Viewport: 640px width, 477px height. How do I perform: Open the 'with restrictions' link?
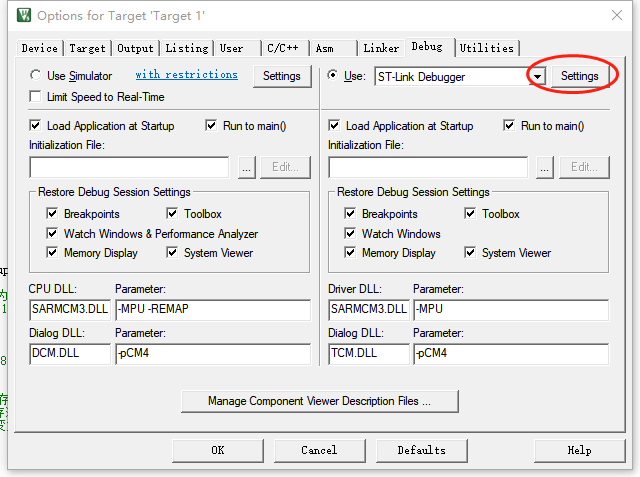click(187, 74)
